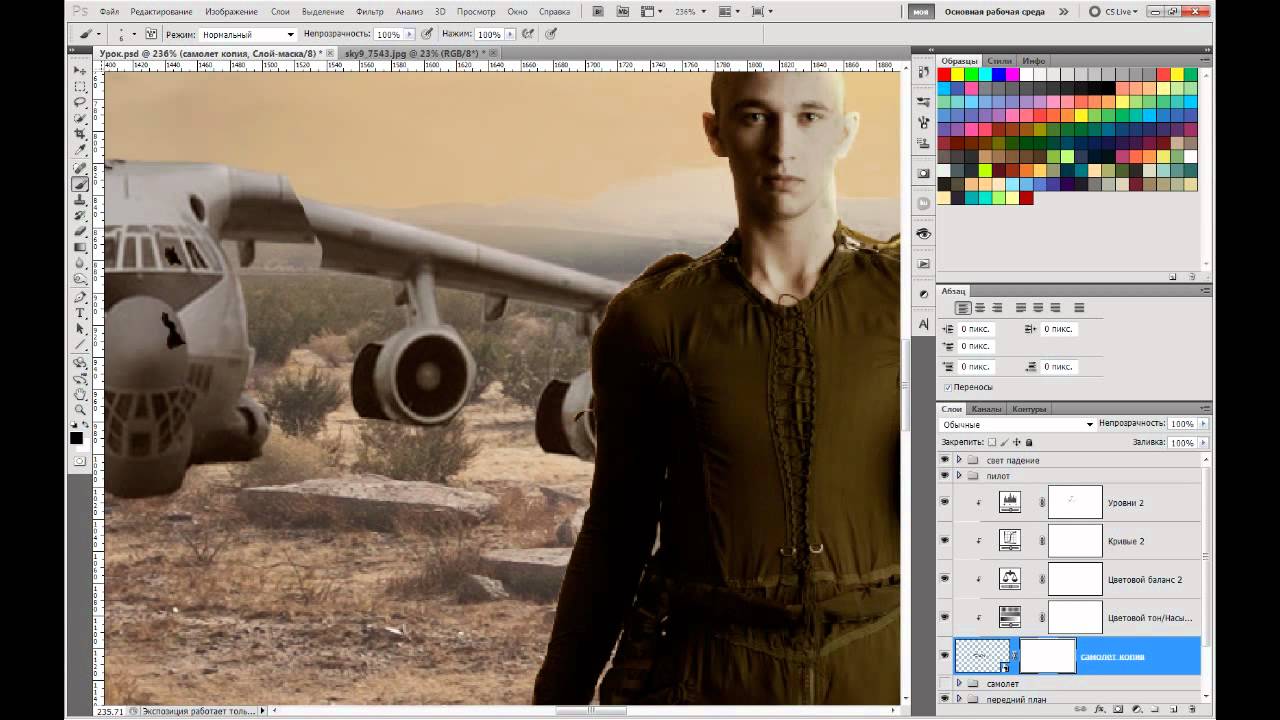Select the Move tool

(x=80, y=71)
